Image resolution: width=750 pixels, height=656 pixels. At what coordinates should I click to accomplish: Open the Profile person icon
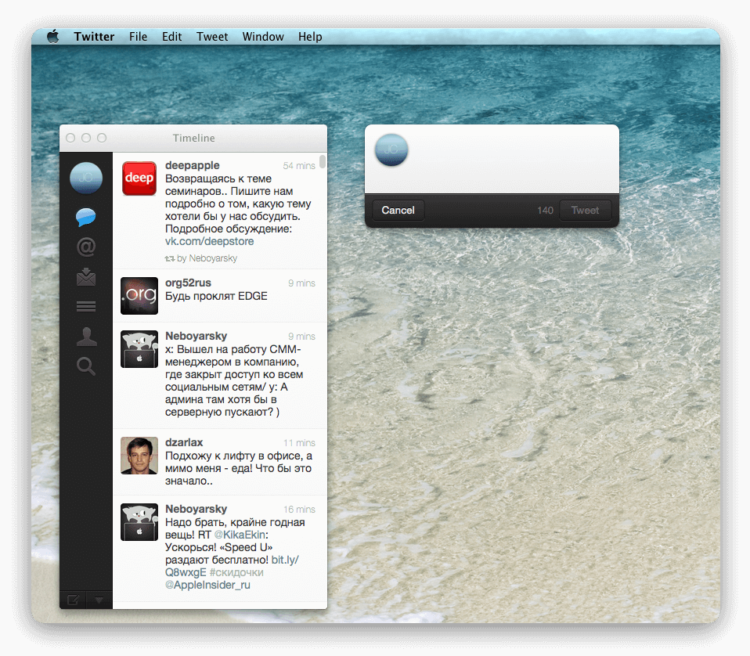tap(87, 336)
